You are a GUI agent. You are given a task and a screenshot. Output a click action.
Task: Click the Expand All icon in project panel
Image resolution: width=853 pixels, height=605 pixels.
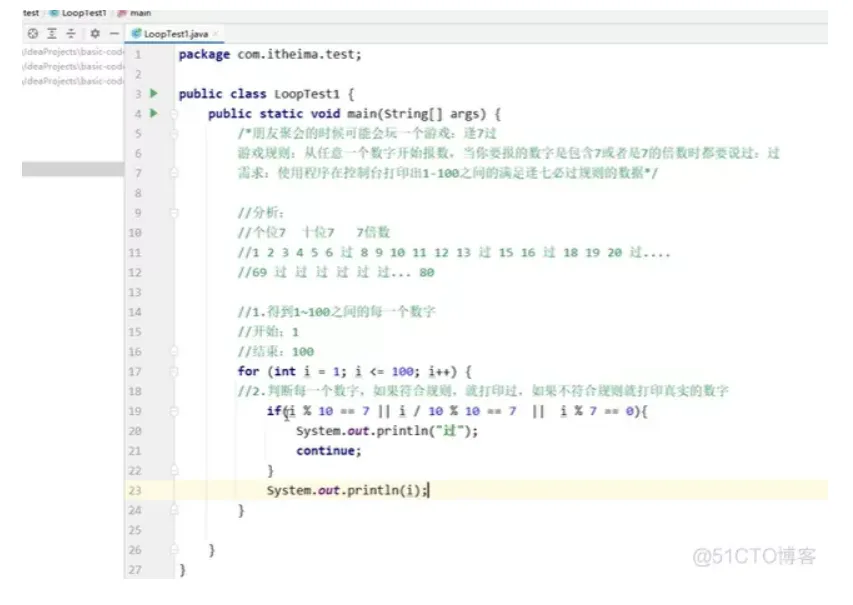point(52,34)
